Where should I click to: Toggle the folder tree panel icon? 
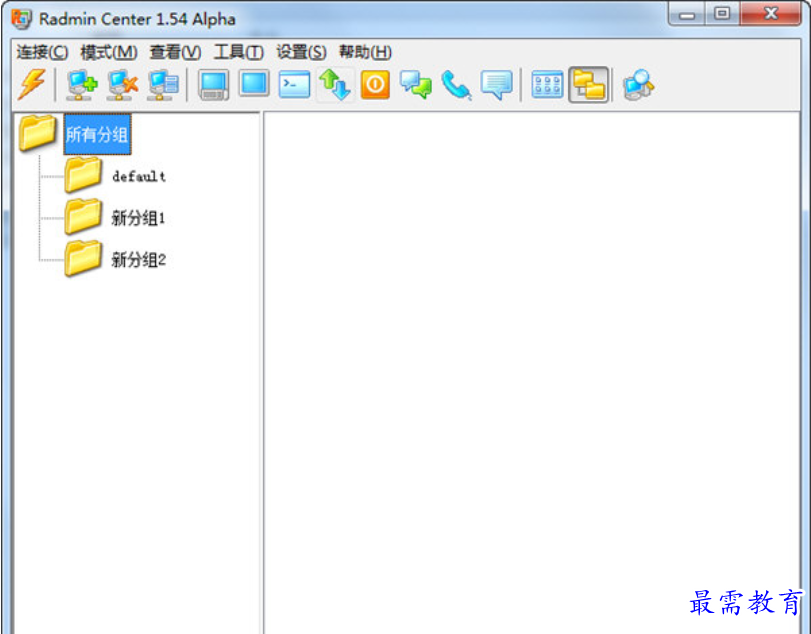(x=588, y=85)
